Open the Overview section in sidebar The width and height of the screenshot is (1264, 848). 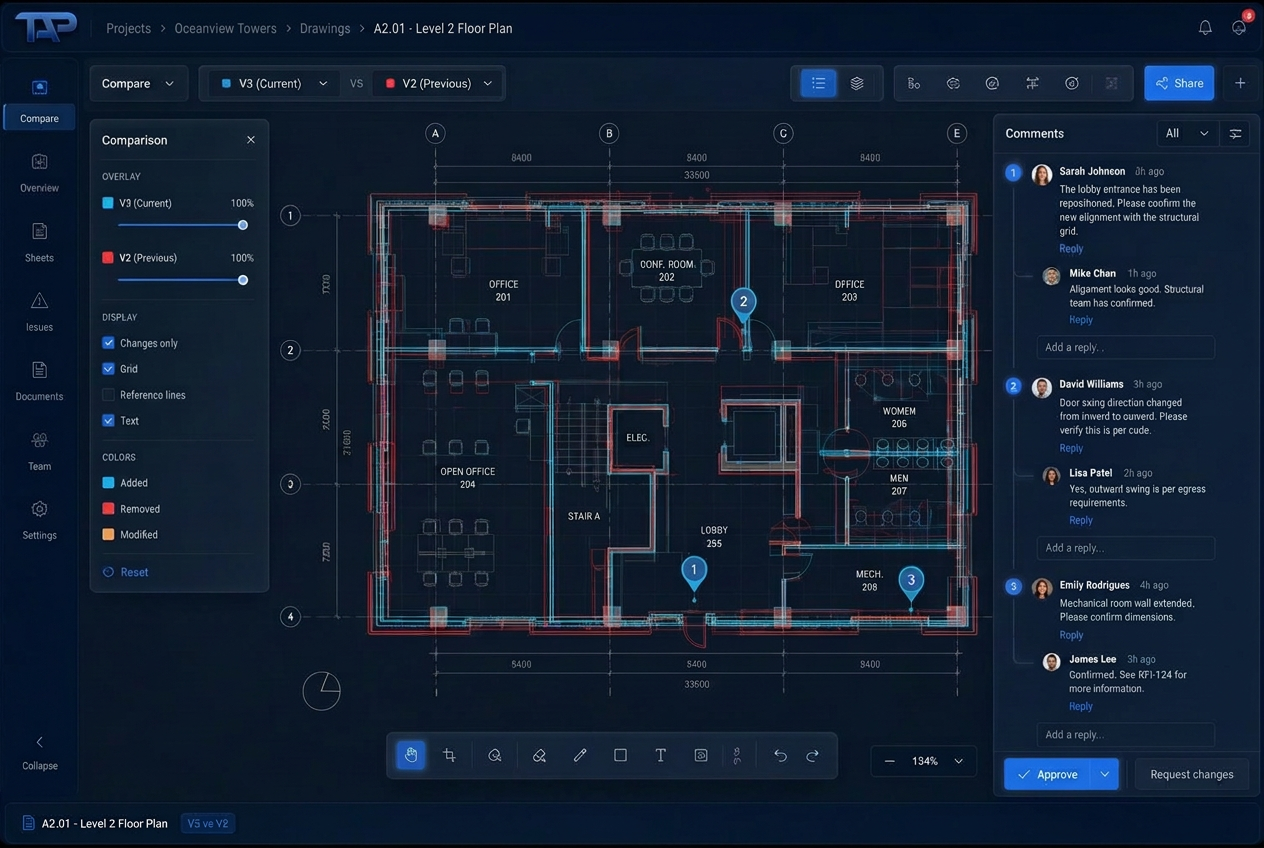39,173
